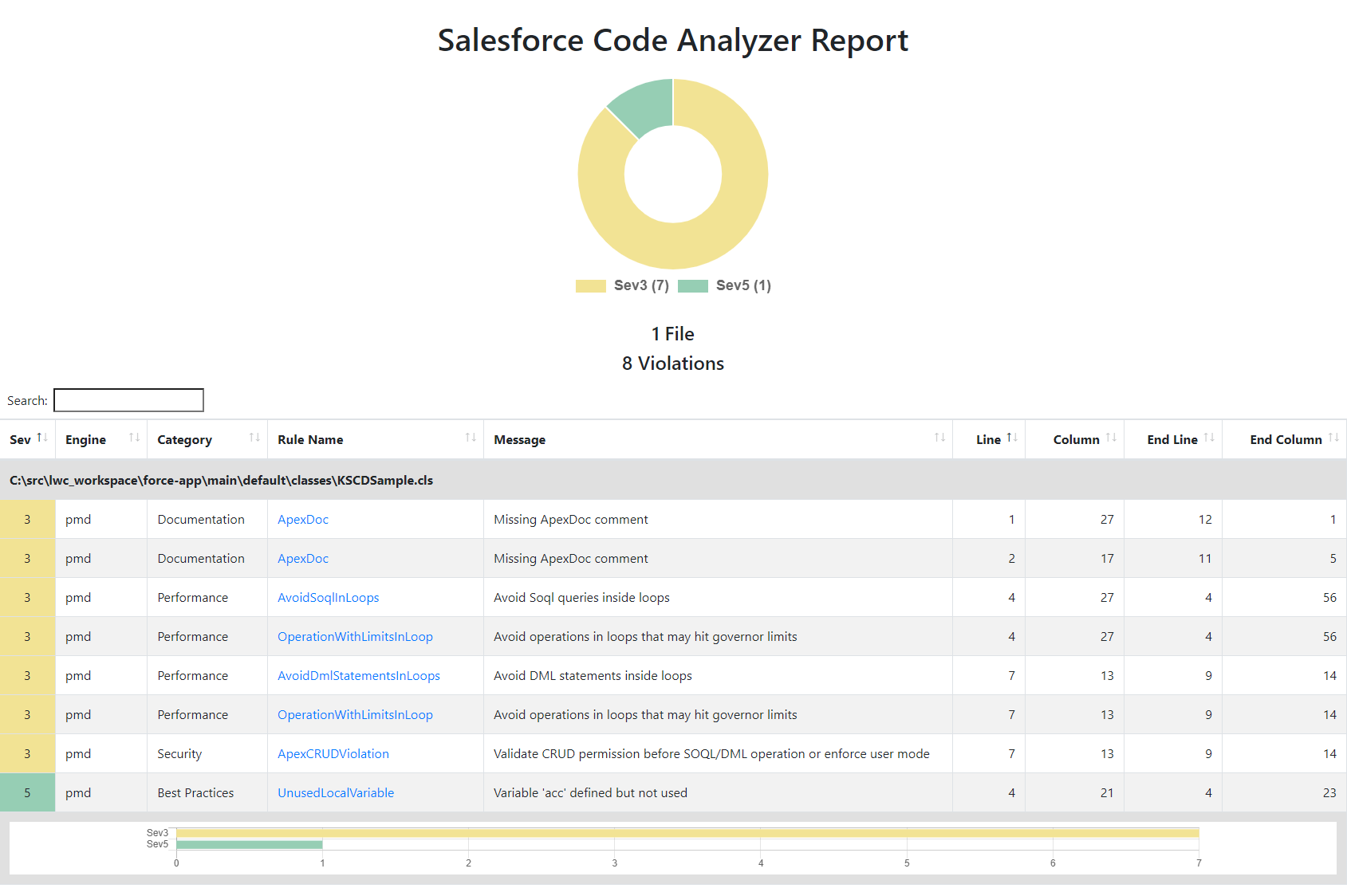Click the End Column header label
Screen dimensions: 1347x896
pyautogui.click(x=1286, y=440)
